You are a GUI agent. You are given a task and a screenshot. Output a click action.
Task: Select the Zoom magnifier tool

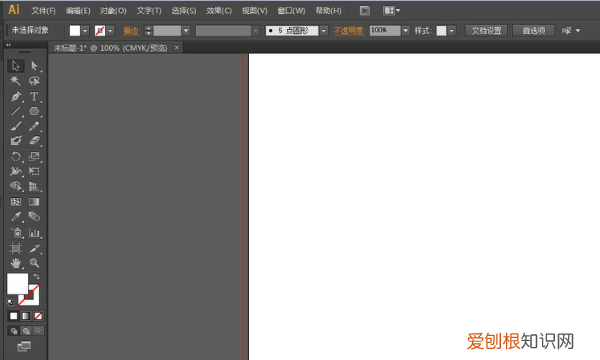34,263
